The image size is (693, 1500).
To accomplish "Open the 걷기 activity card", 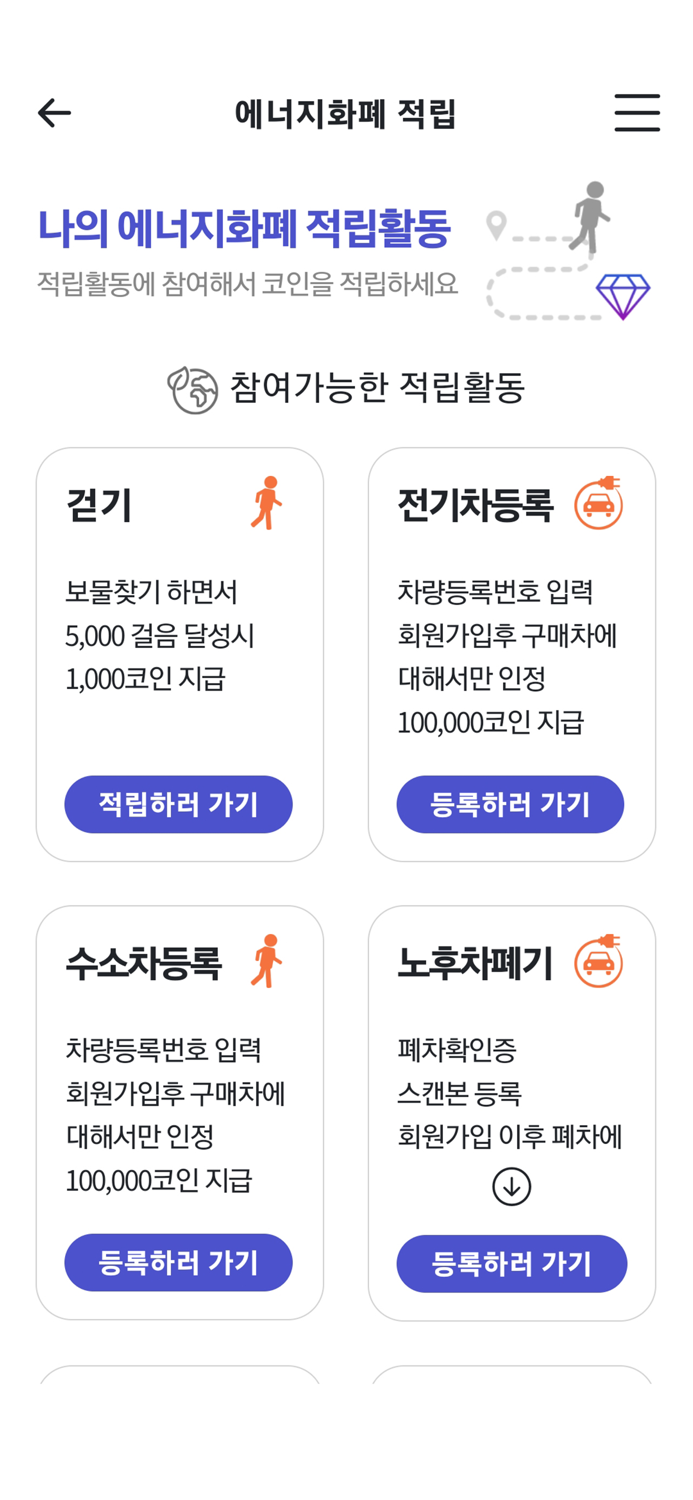I will [179, 655].
